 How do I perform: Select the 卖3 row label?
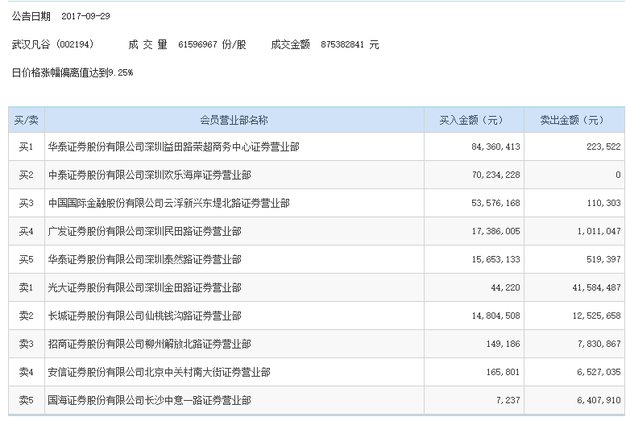[26, 344]
